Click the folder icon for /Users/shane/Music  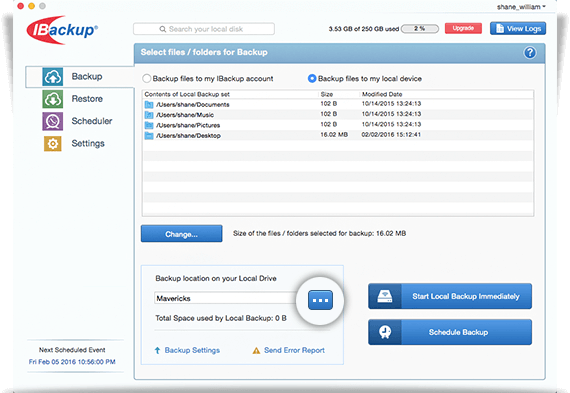click(x=149, y=115)
